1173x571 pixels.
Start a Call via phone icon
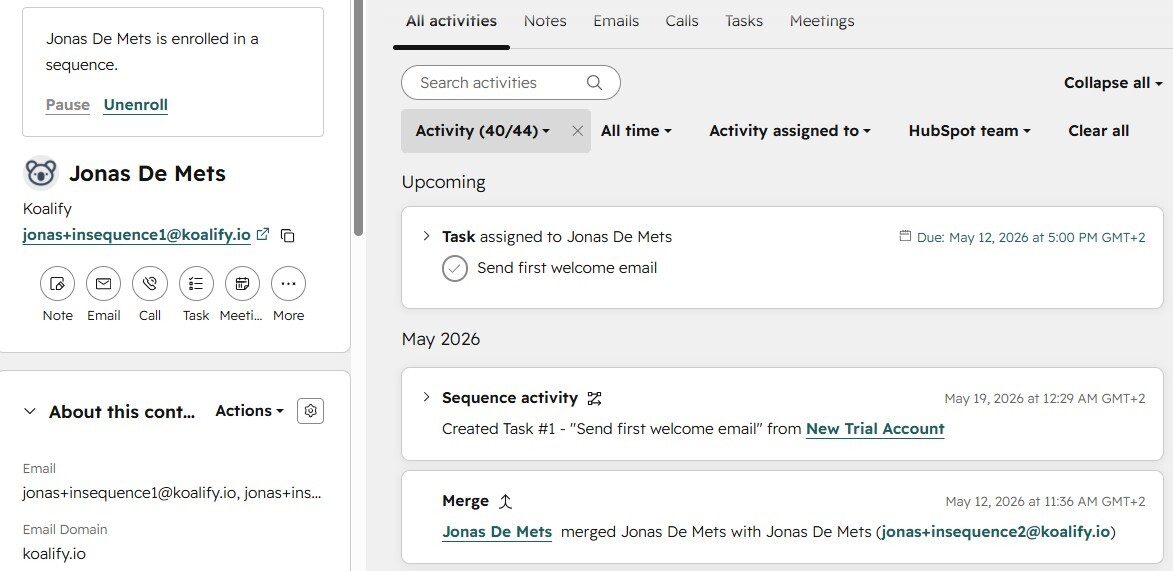pos(150,284)
